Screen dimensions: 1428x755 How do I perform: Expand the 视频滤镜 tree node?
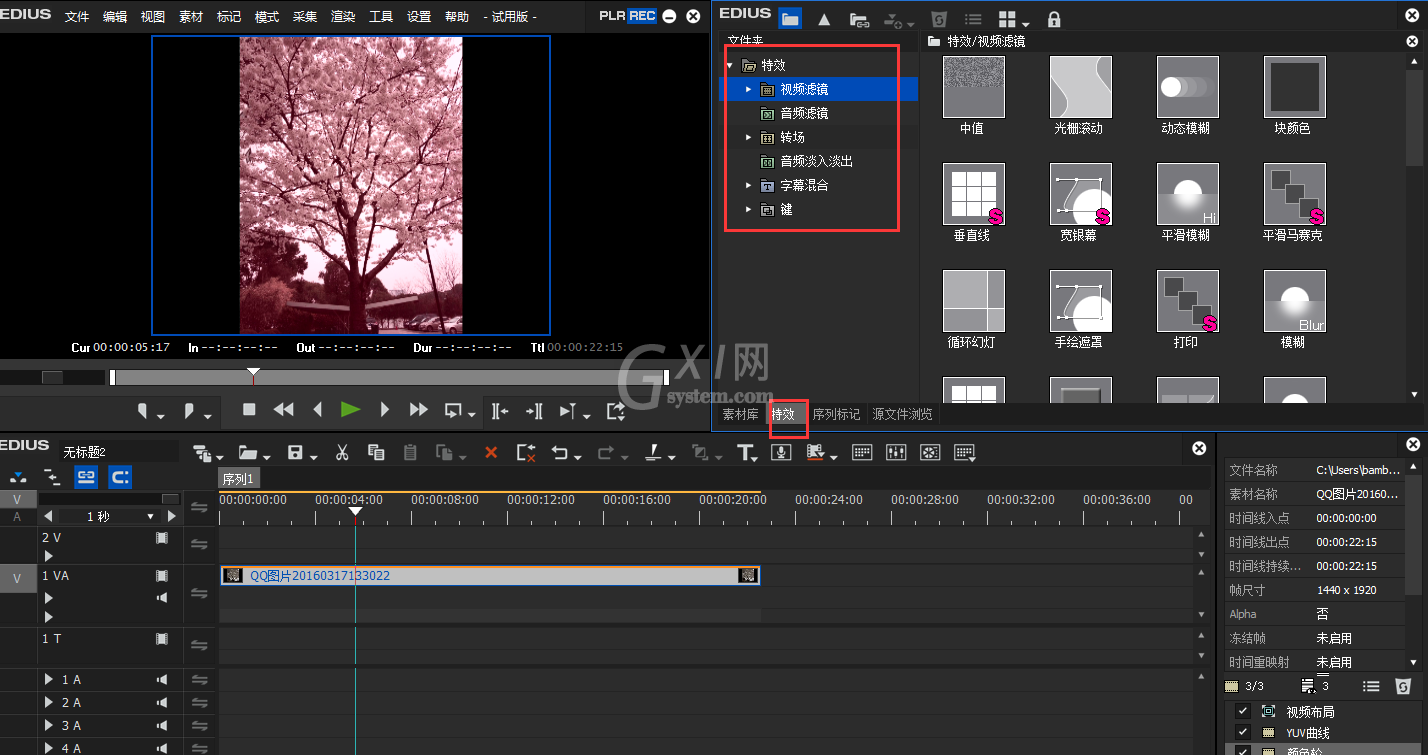748,89
